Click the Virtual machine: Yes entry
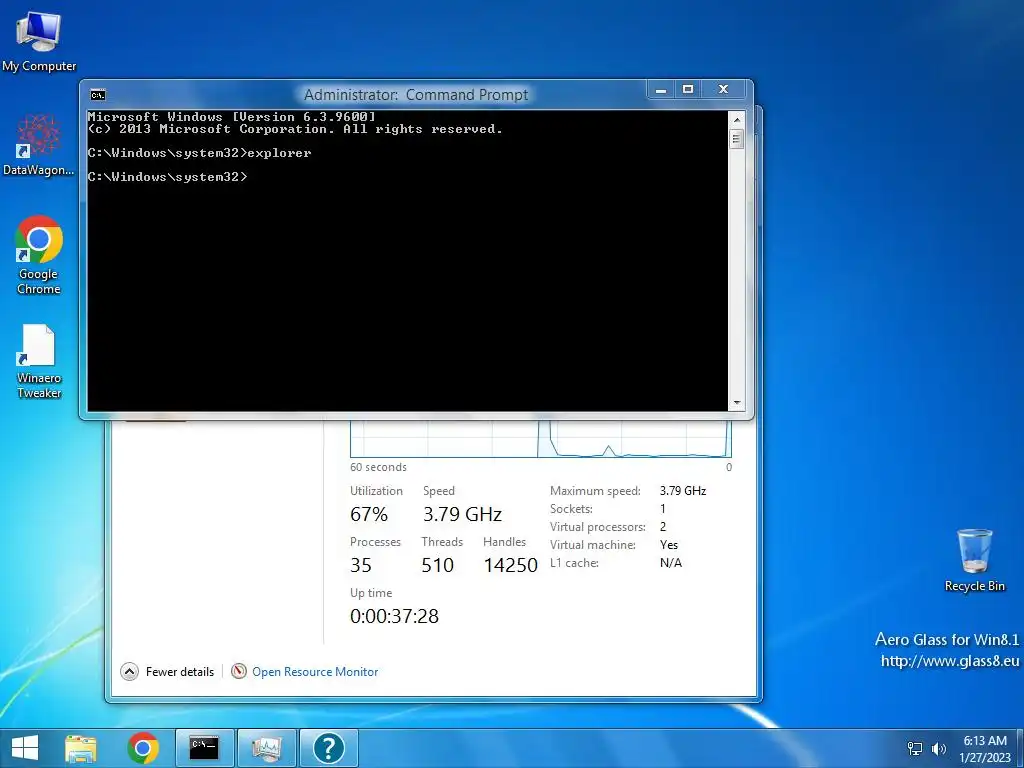 (x=614, y=545)
